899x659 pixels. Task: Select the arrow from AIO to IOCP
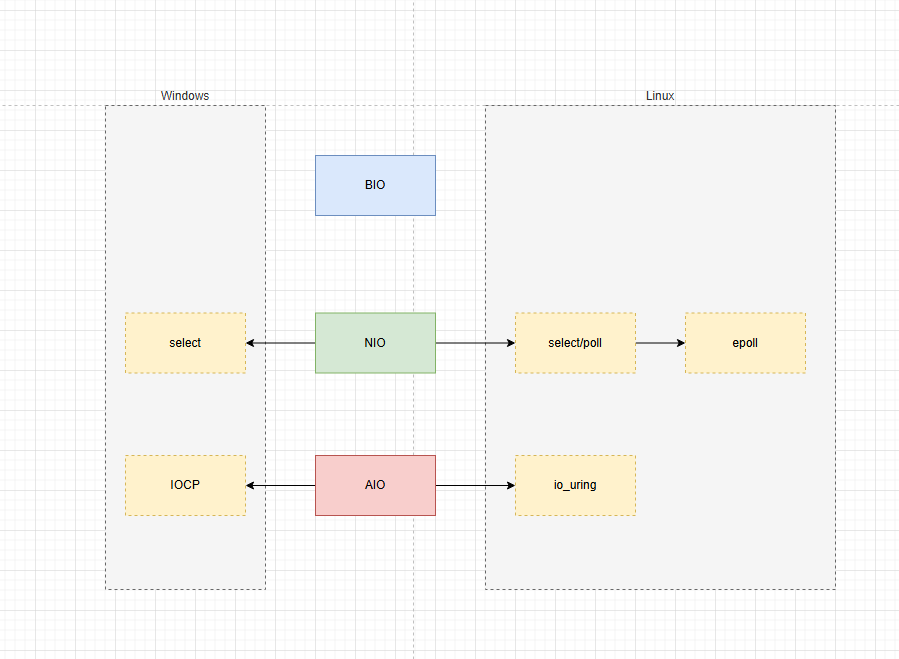point(282,486)
